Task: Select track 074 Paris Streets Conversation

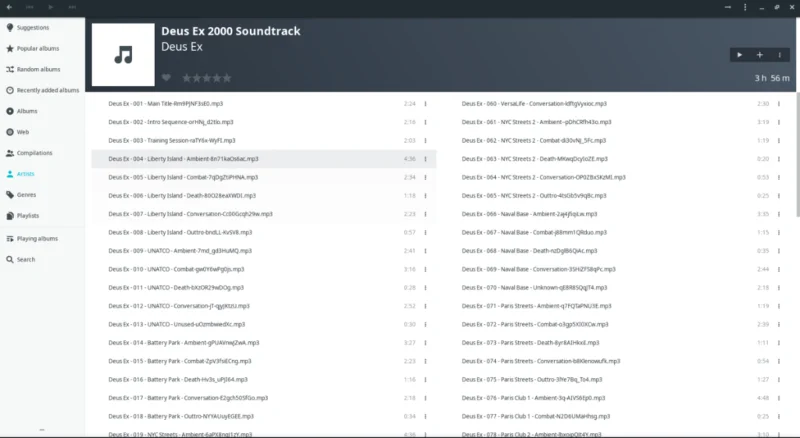Action: (x=617, y=361)
